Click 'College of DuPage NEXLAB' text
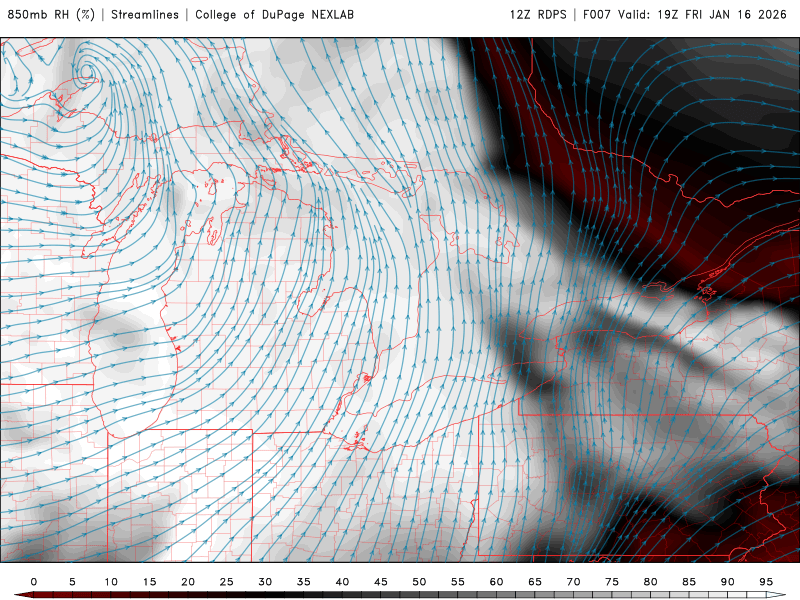The width and height of the screenshot is (800, 600). coord(274,14)
